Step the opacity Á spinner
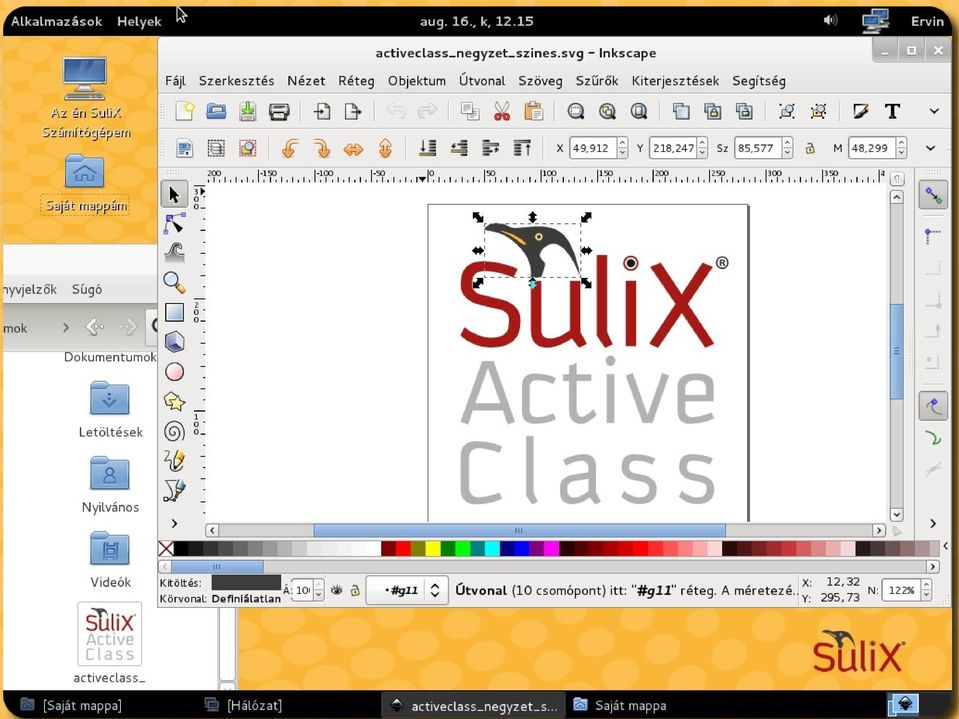This screenshot has height=719, width=959. click(319, 591)
